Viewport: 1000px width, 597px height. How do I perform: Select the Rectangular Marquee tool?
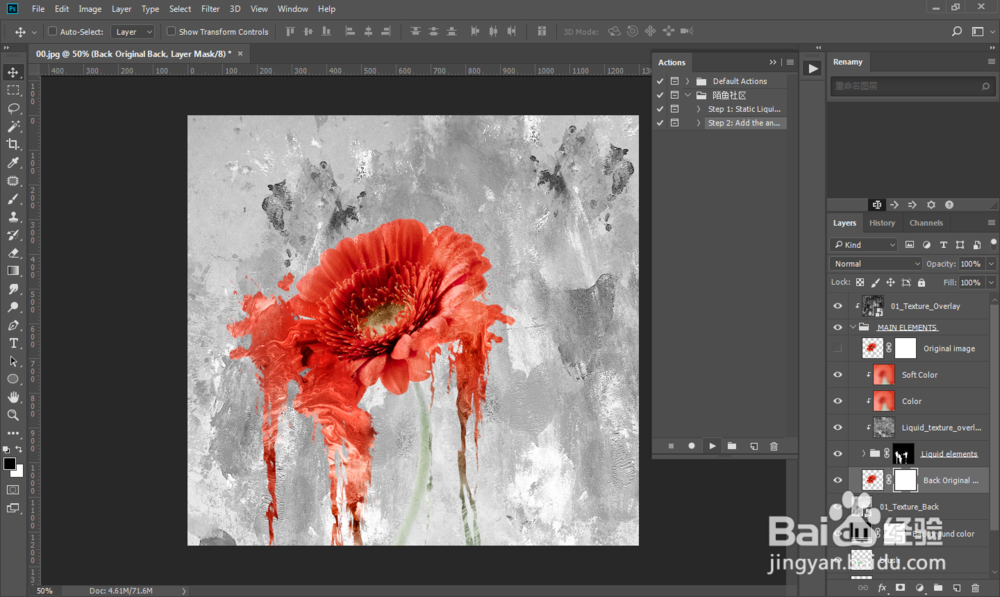tap(13, 90)
